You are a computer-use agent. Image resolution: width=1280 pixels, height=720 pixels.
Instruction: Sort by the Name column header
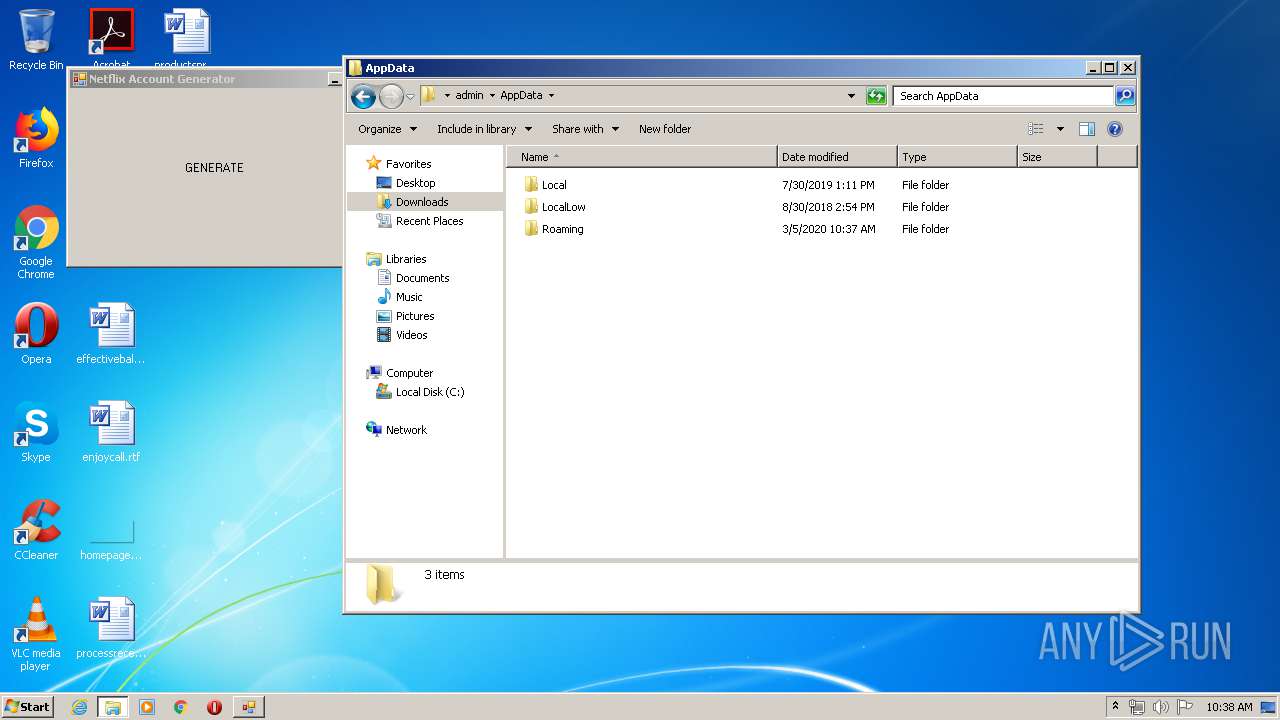click(642, 157)
